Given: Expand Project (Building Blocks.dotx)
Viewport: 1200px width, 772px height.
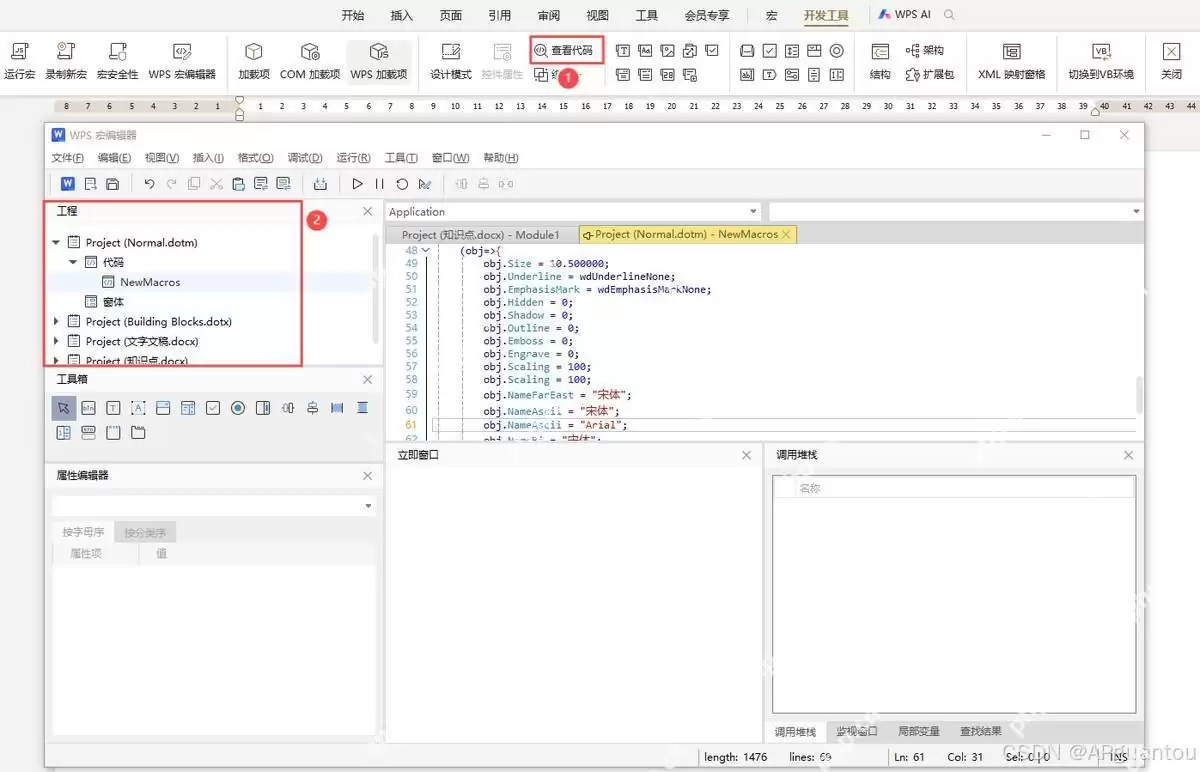Looking at the screenshot, I should (x=56, y=322).
